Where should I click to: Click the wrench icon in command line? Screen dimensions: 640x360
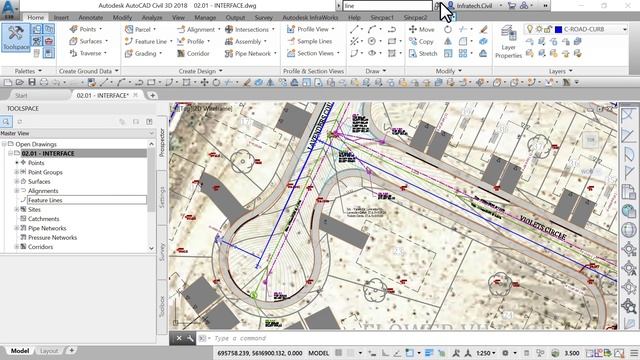tap(190, 338)
